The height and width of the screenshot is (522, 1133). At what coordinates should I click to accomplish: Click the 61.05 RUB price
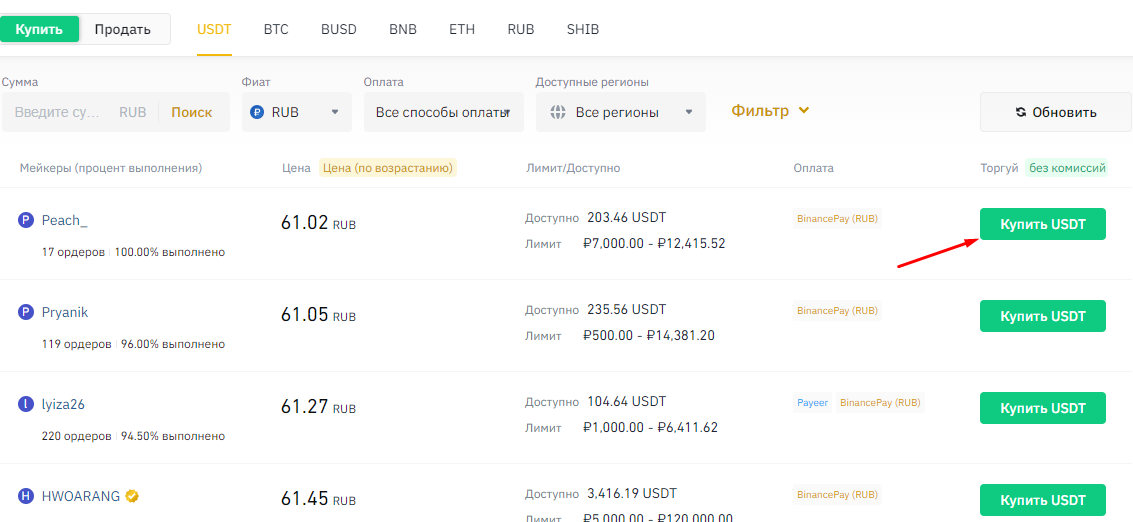pos(318,315)
